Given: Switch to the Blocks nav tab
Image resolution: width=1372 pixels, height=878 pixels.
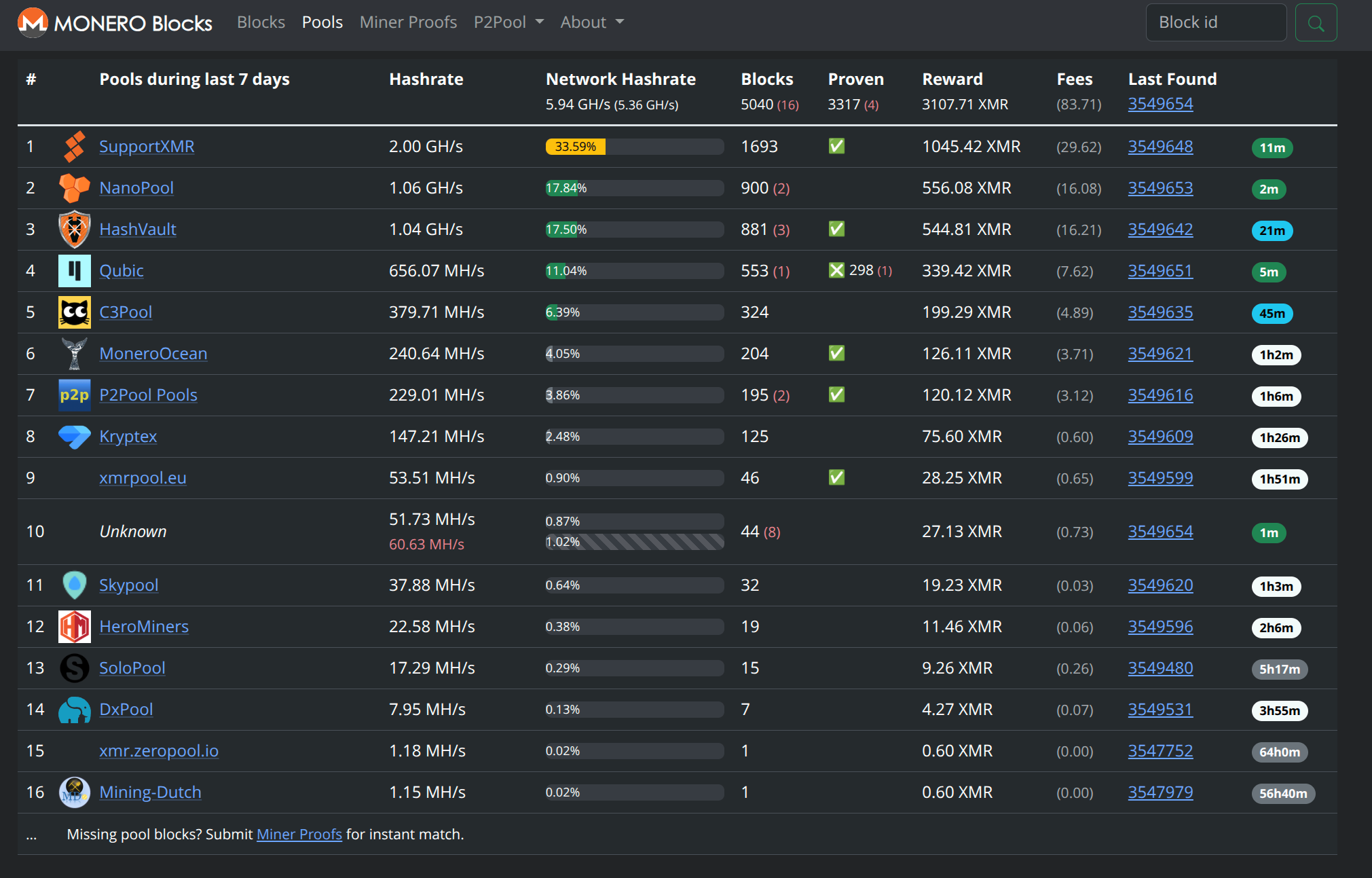Looking at the screenshot, I should 261,22.
